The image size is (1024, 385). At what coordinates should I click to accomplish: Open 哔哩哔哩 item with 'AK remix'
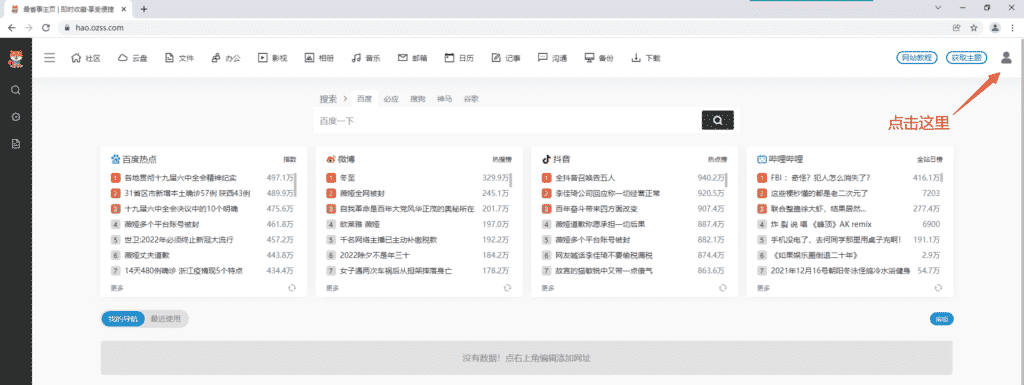(x=822, y=224)
